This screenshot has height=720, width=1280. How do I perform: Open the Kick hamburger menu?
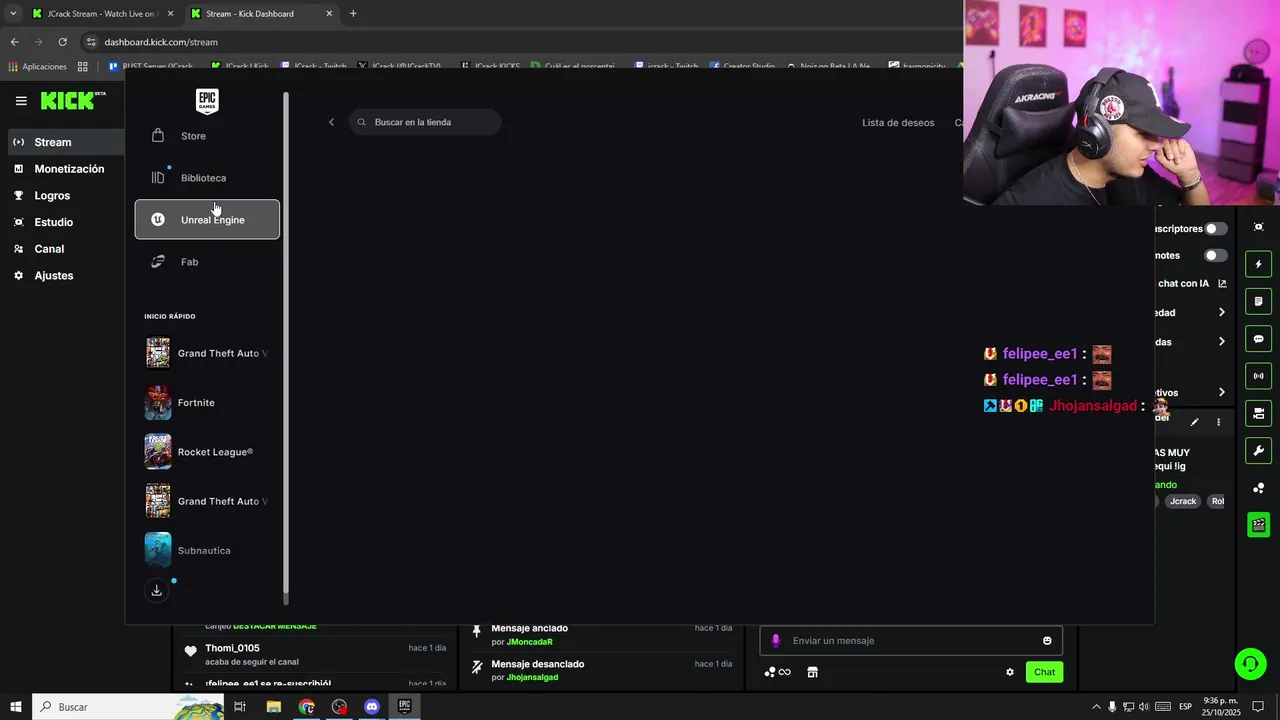point(21,101)
